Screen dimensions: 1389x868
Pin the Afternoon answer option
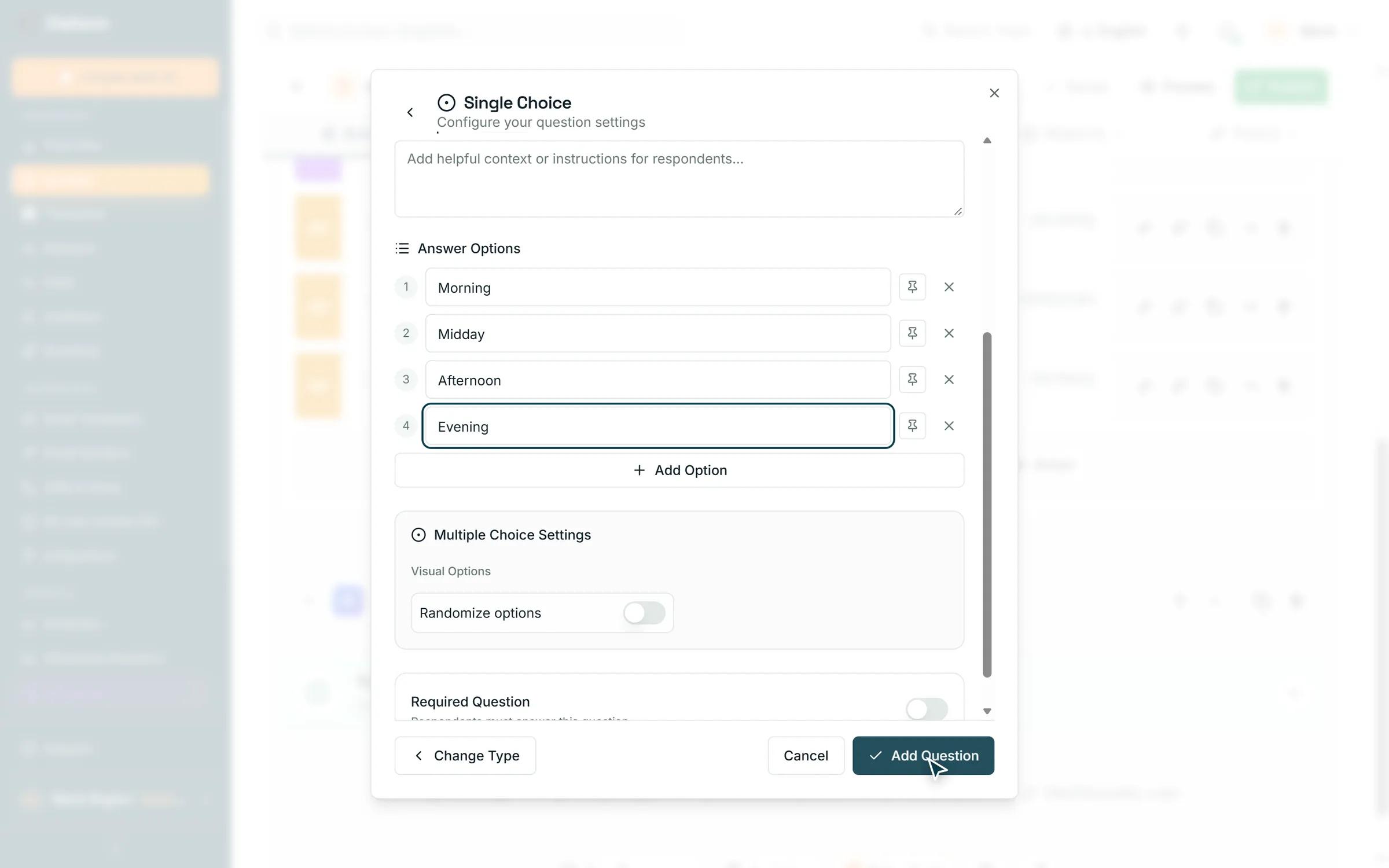[912, 380]
